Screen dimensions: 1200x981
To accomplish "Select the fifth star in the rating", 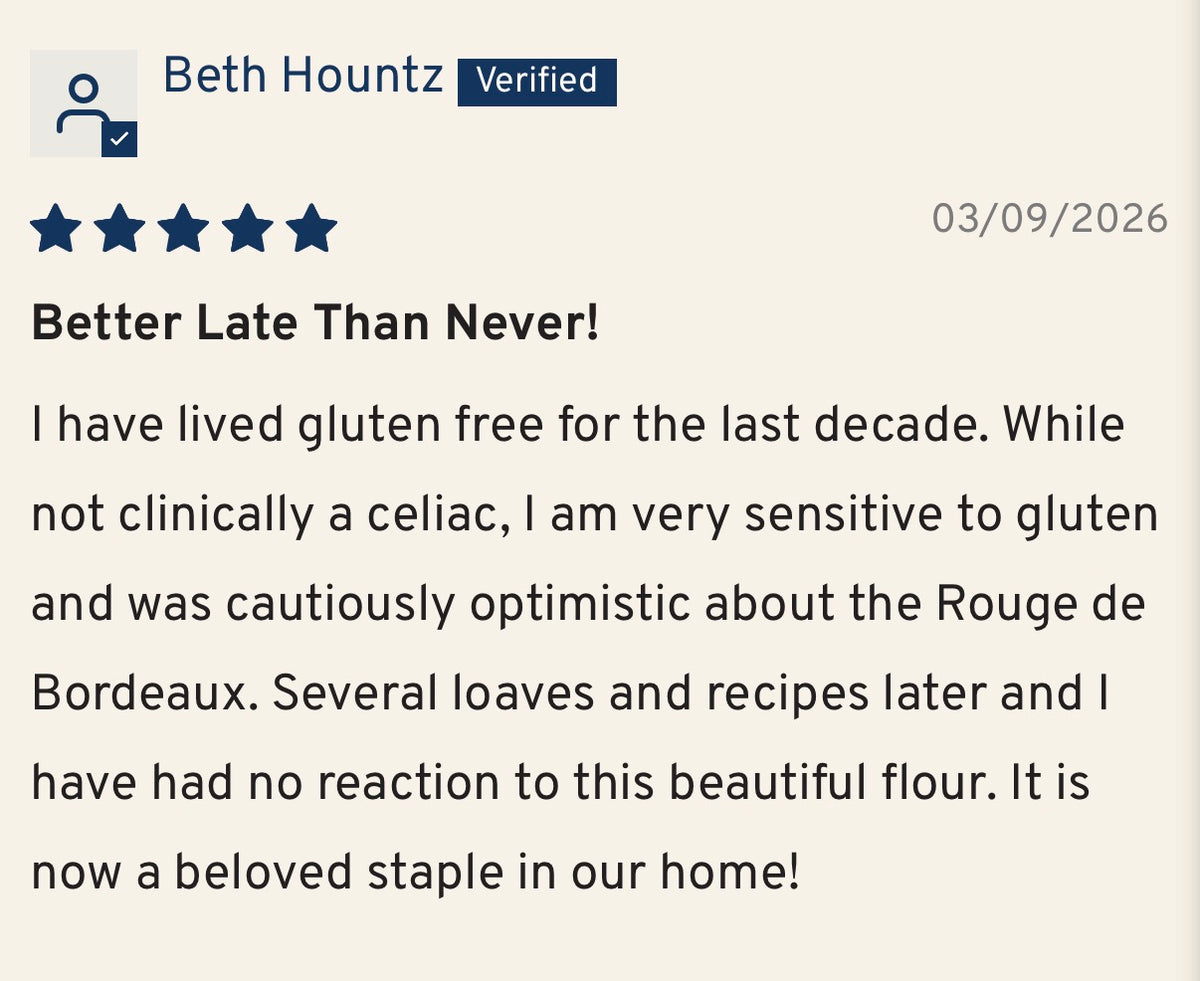I will pos(312,229).
